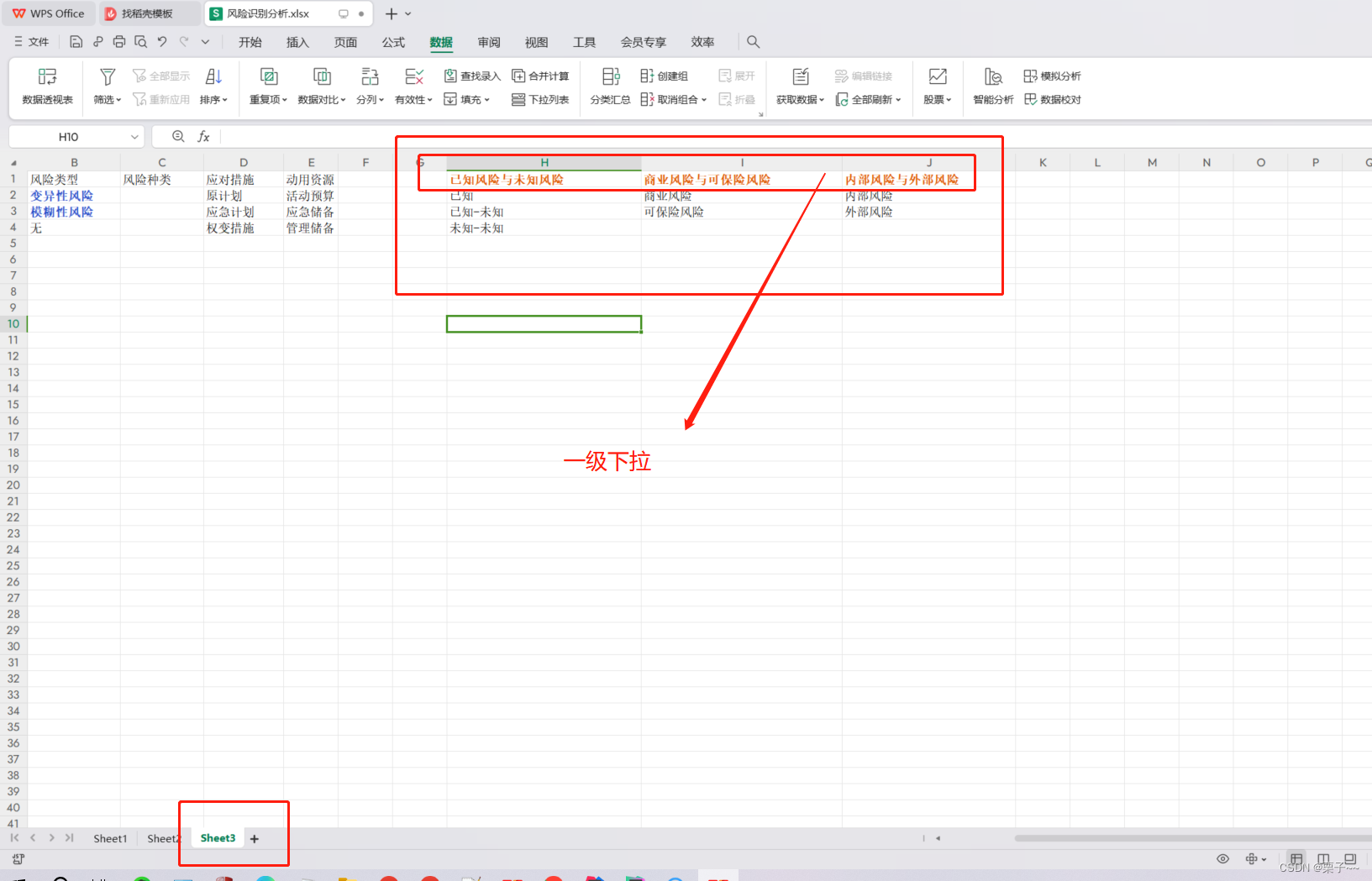The height and width of the screenshot is (881, 1372).
Task: Open the Data Compare (数据对比) tool
Action: [322, 87]
